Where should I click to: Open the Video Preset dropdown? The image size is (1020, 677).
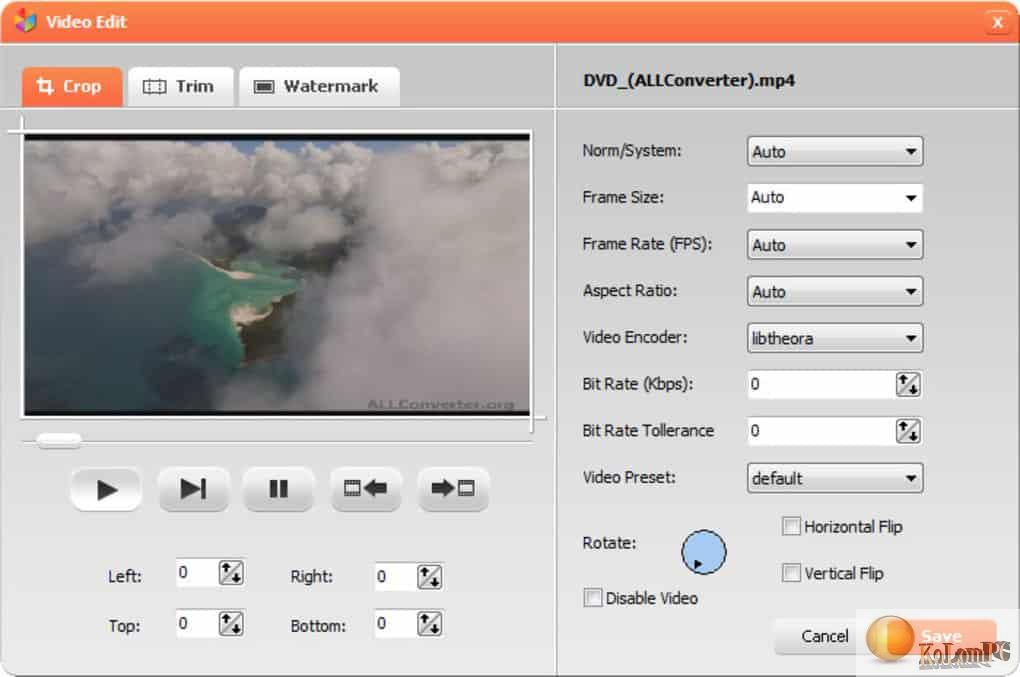(x=835, y=478)
